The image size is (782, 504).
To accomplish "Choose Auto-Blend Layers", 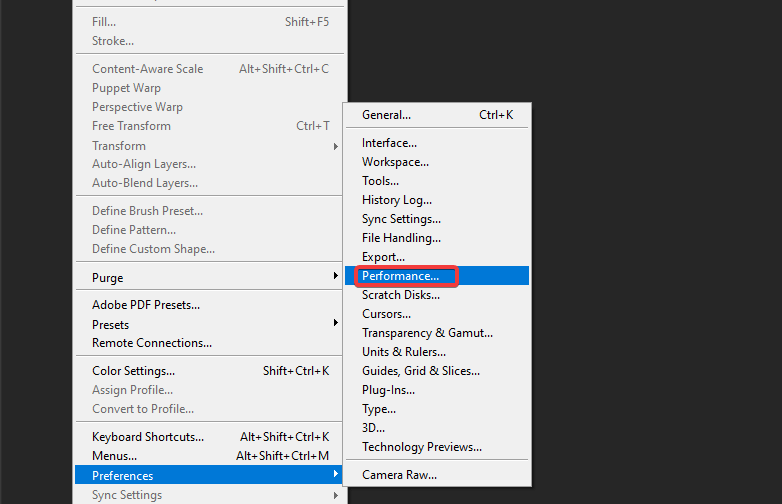I will [x=209, y=183].
